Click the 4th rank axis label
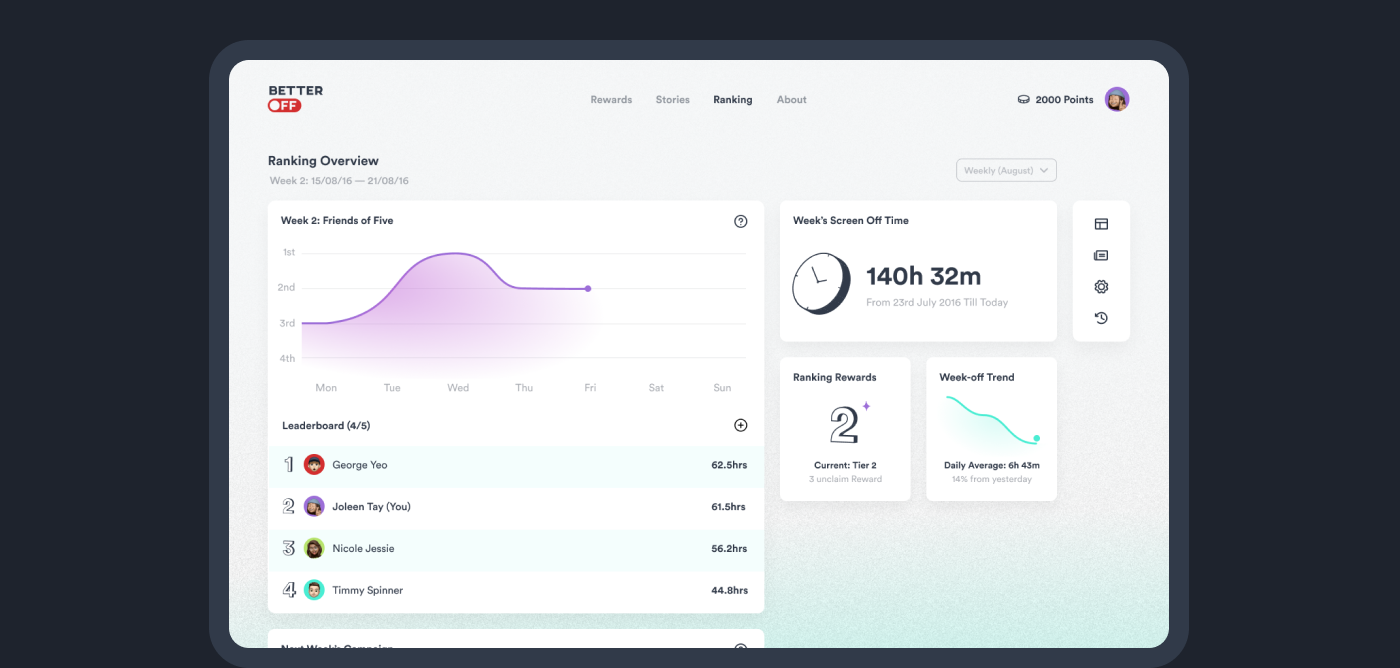This screenshot has width=1400, height=668. pyautogui.click(x=287, y=358)
